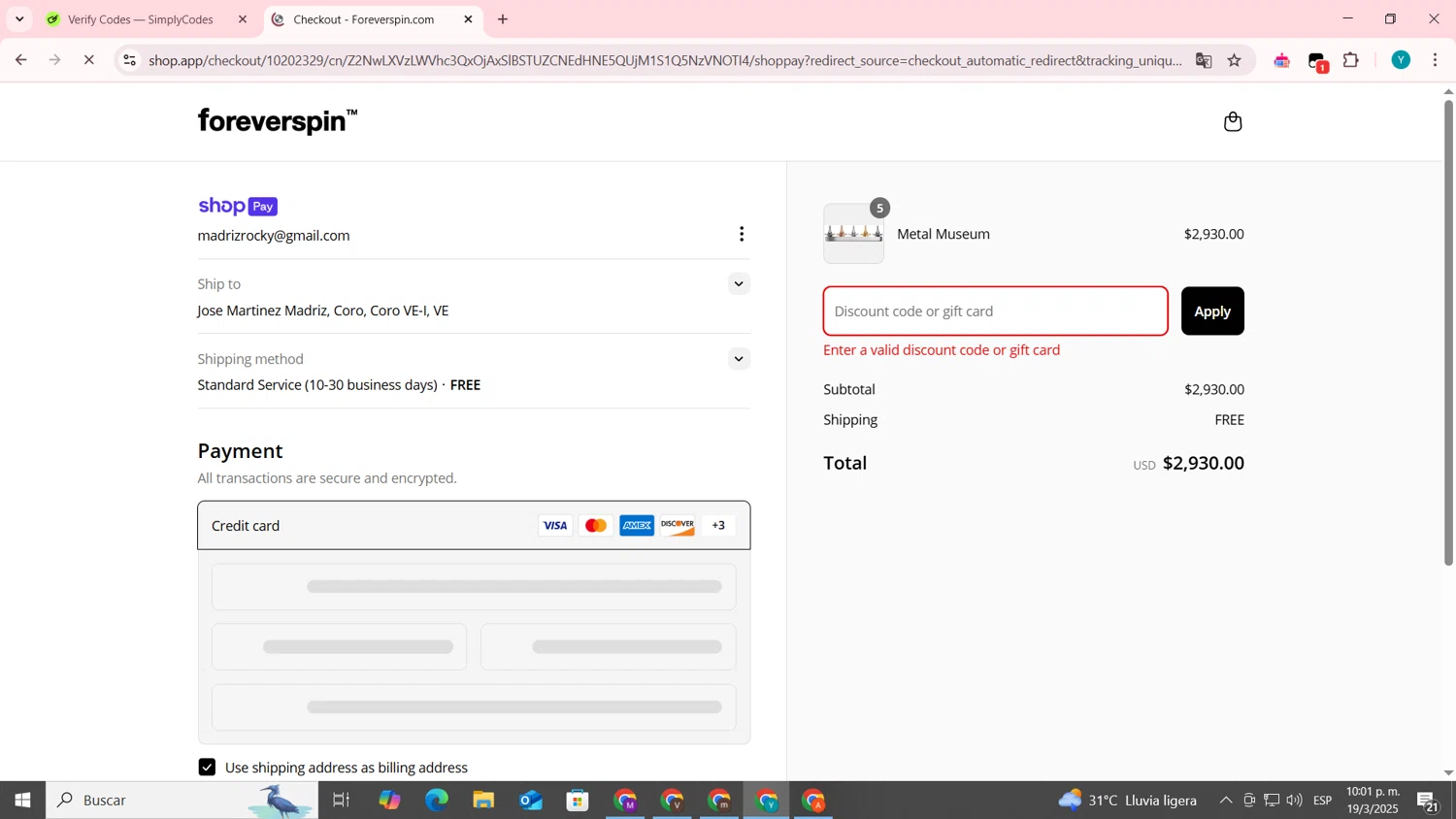Image resolution: width=1456 pixels, height=819 pixels.
Task: Open notification center
Action: click(x=1428, y=802)
